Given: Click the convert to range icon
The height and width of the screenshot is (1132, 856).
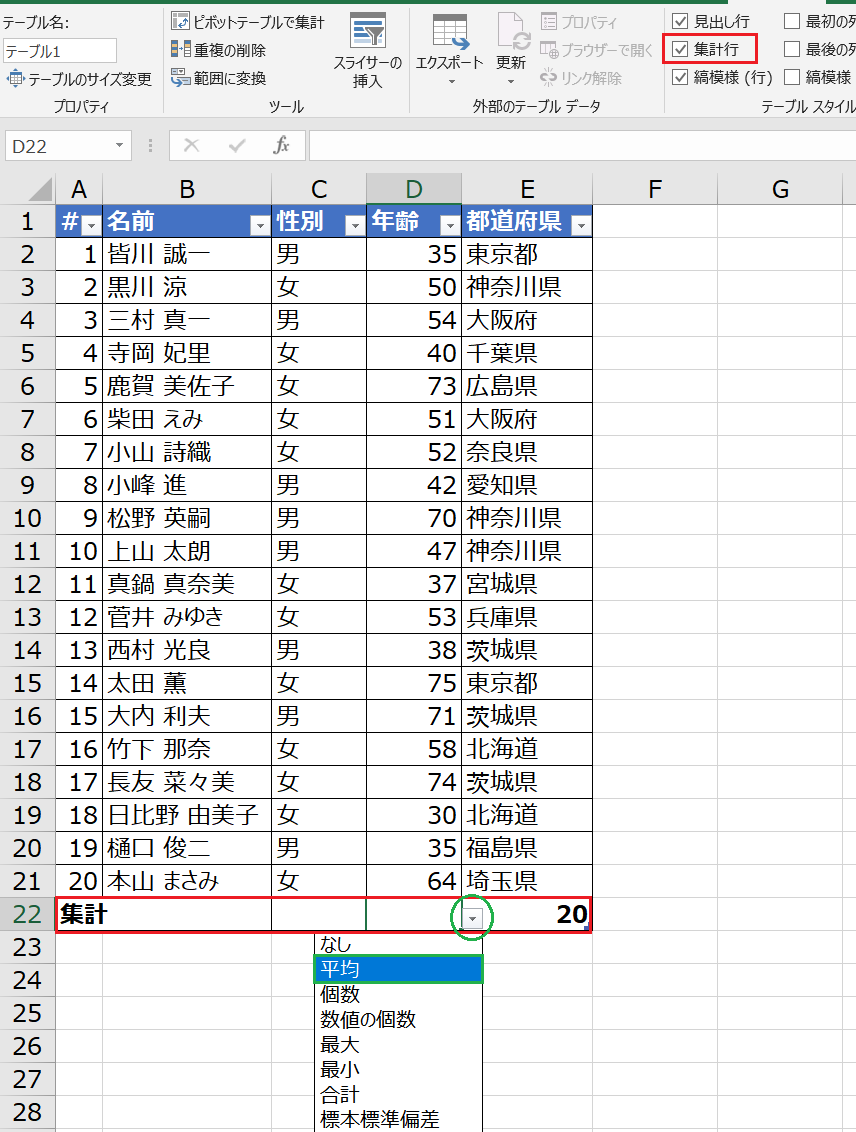Looking at the screenshot, I should pyautogui.click(x=180, y=77).
